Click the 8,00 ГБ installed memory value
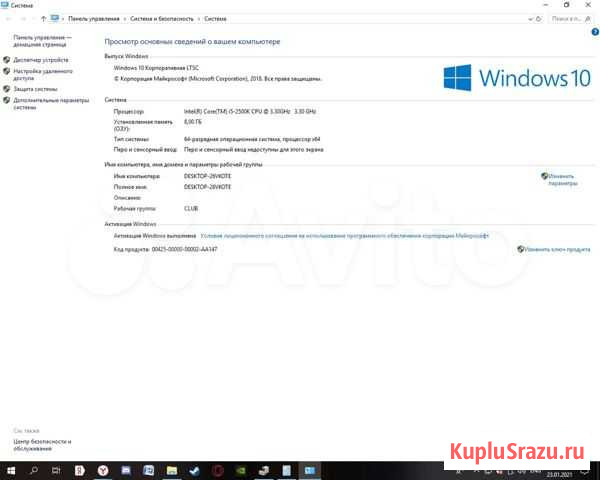600x480 pixels. [192, 122]
